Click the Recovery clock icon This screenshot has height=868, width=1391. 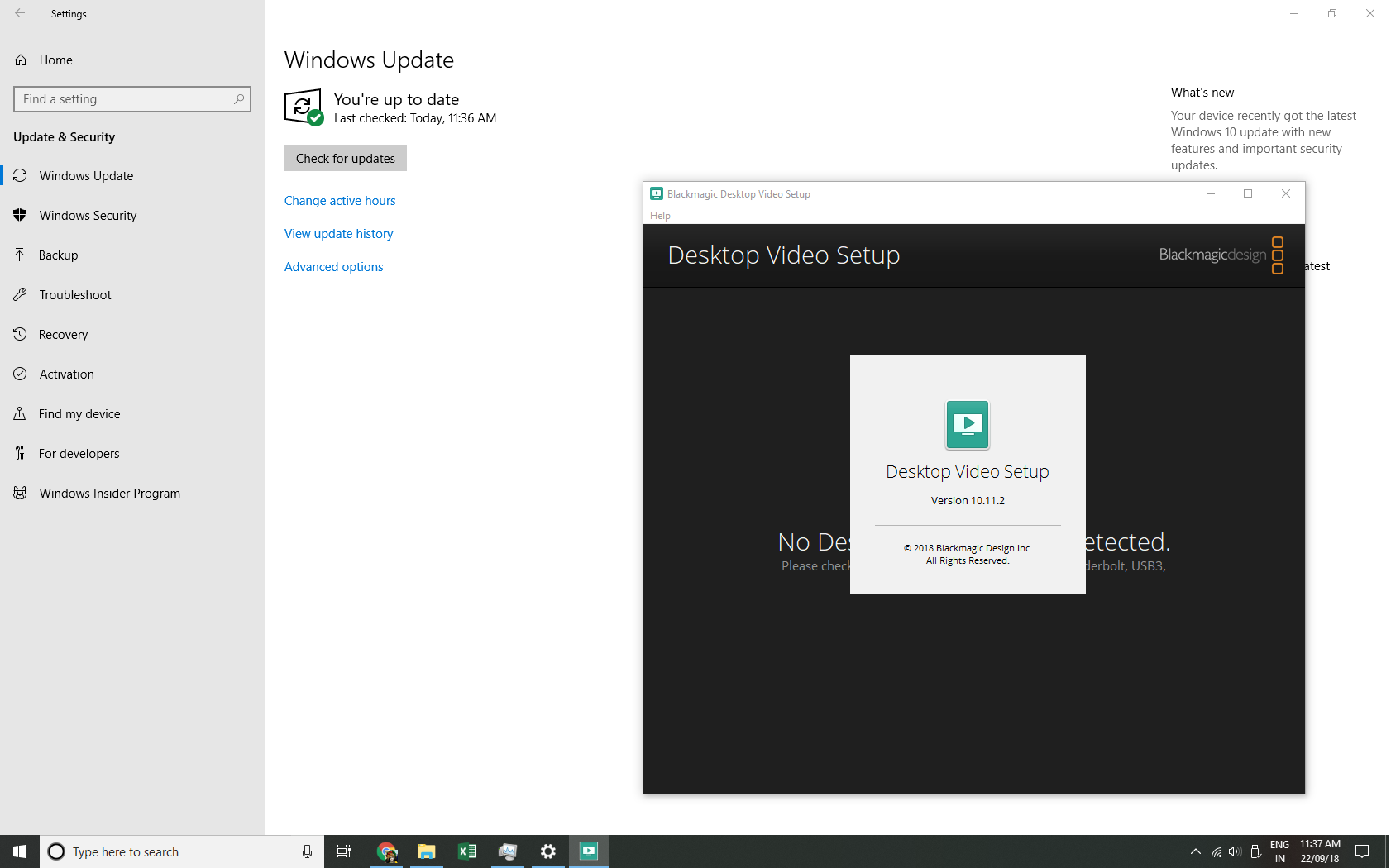click(x=20, y=334)
